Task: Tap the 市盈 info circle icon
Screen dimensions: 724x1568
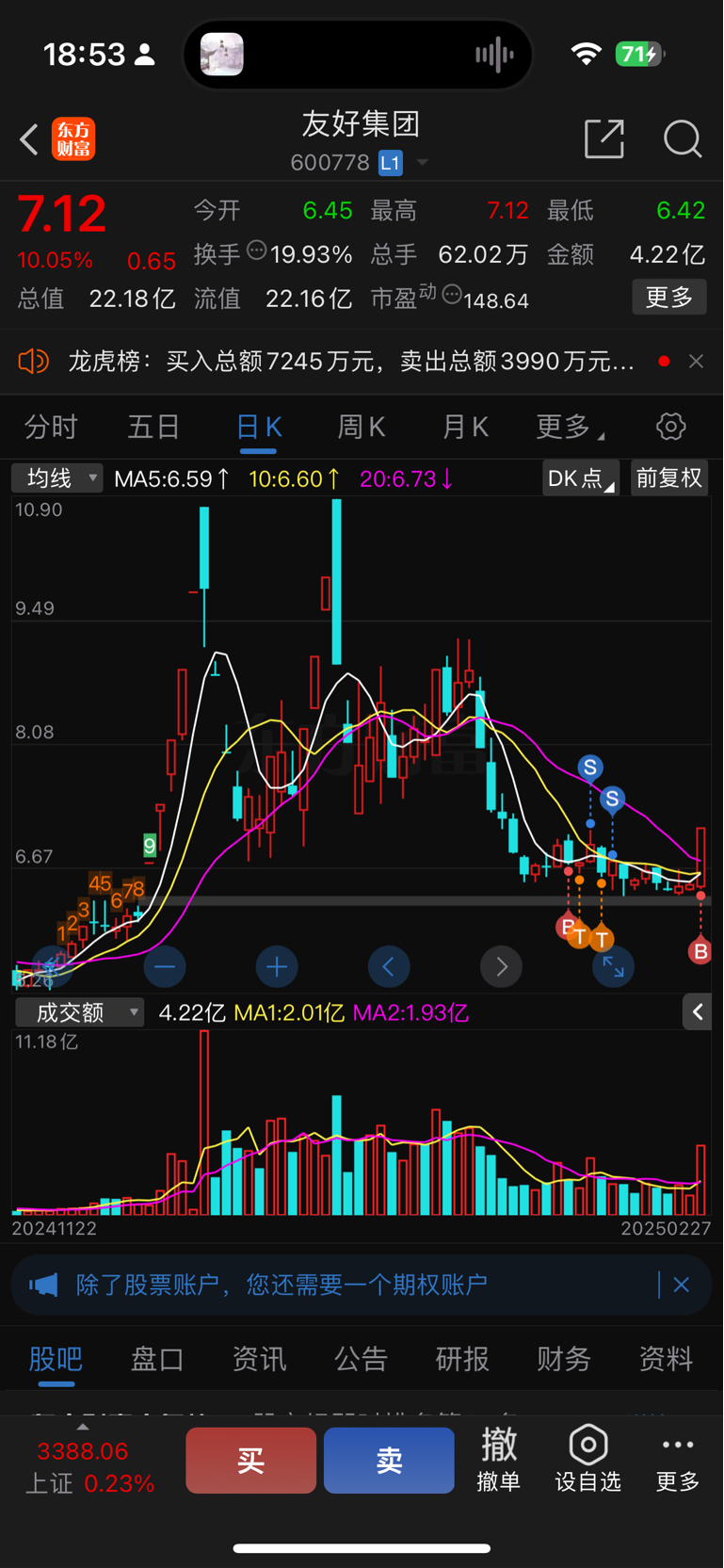Action: tap(451, 295)
